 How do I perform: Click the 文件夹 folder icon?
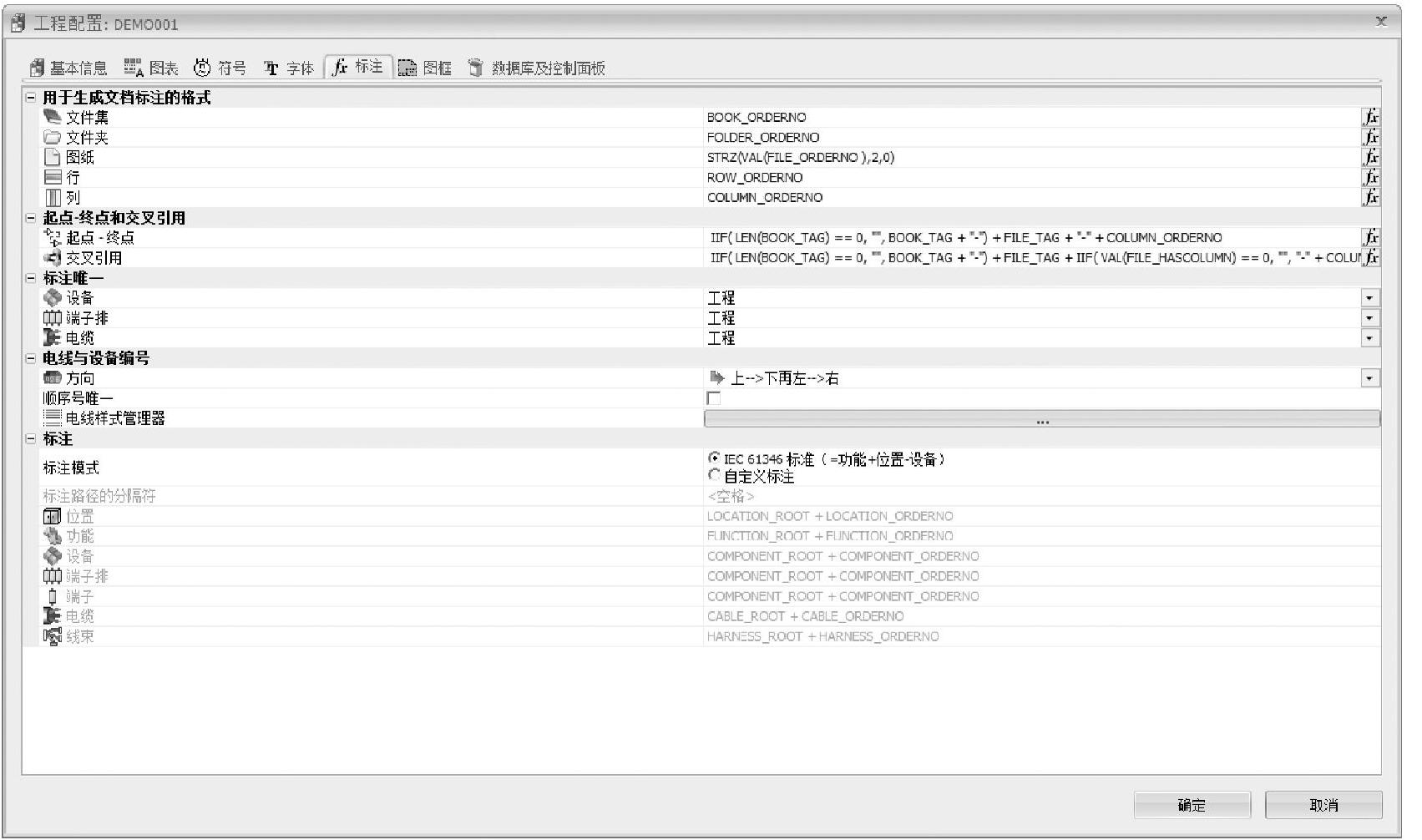[x=53, y=137]
